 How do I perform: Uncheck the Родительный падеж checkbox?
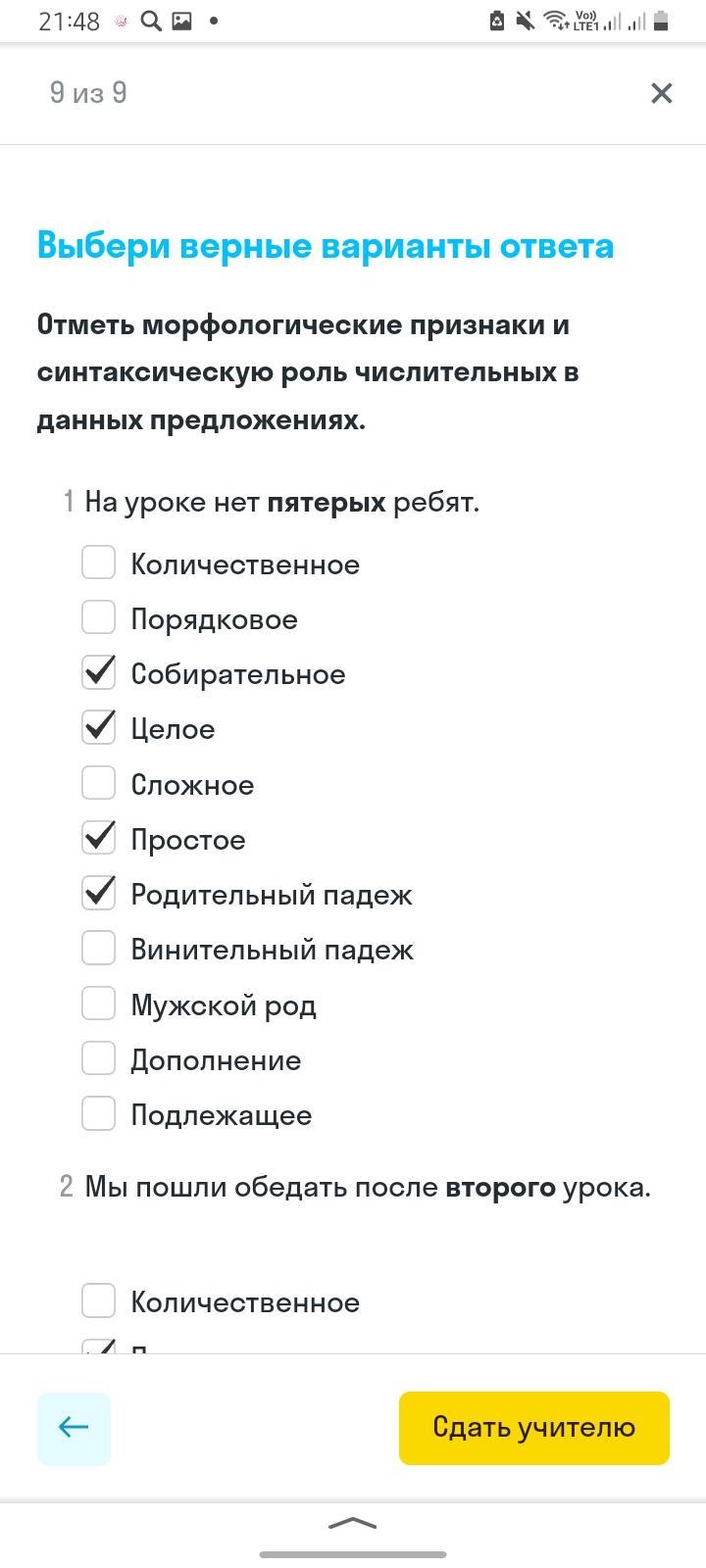[98, 894]
